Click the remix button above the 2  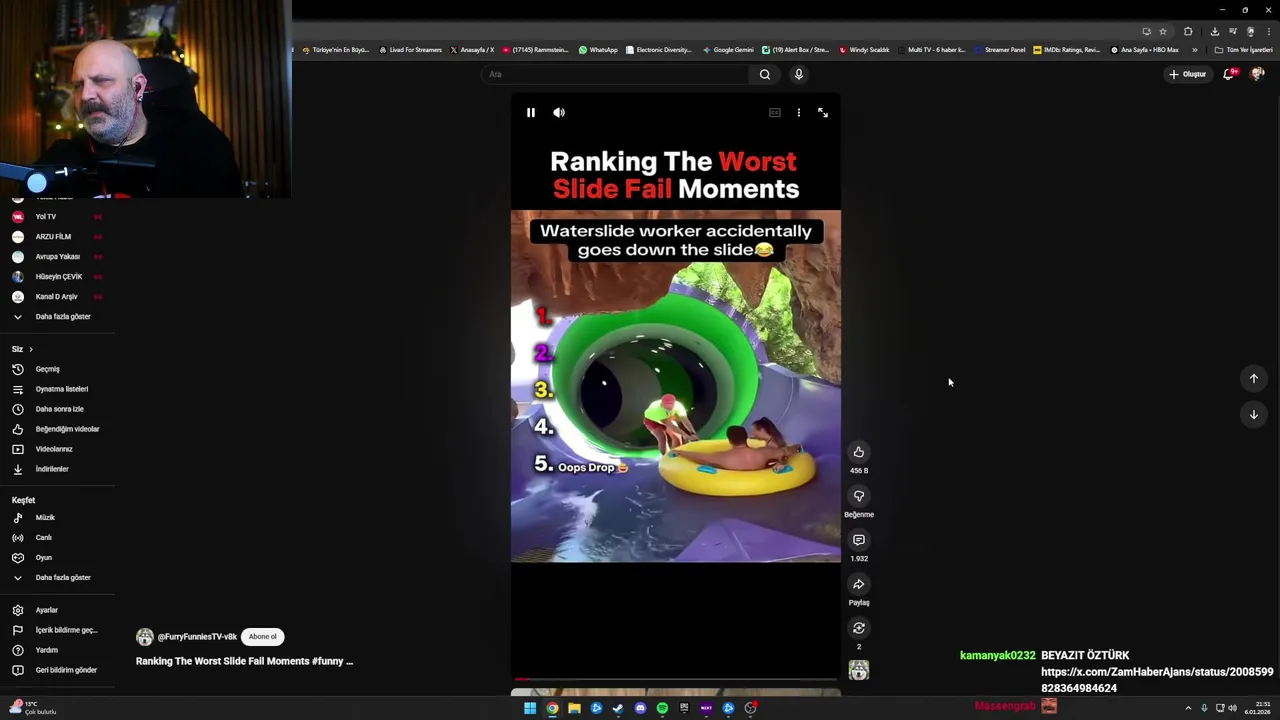(859, 628)
